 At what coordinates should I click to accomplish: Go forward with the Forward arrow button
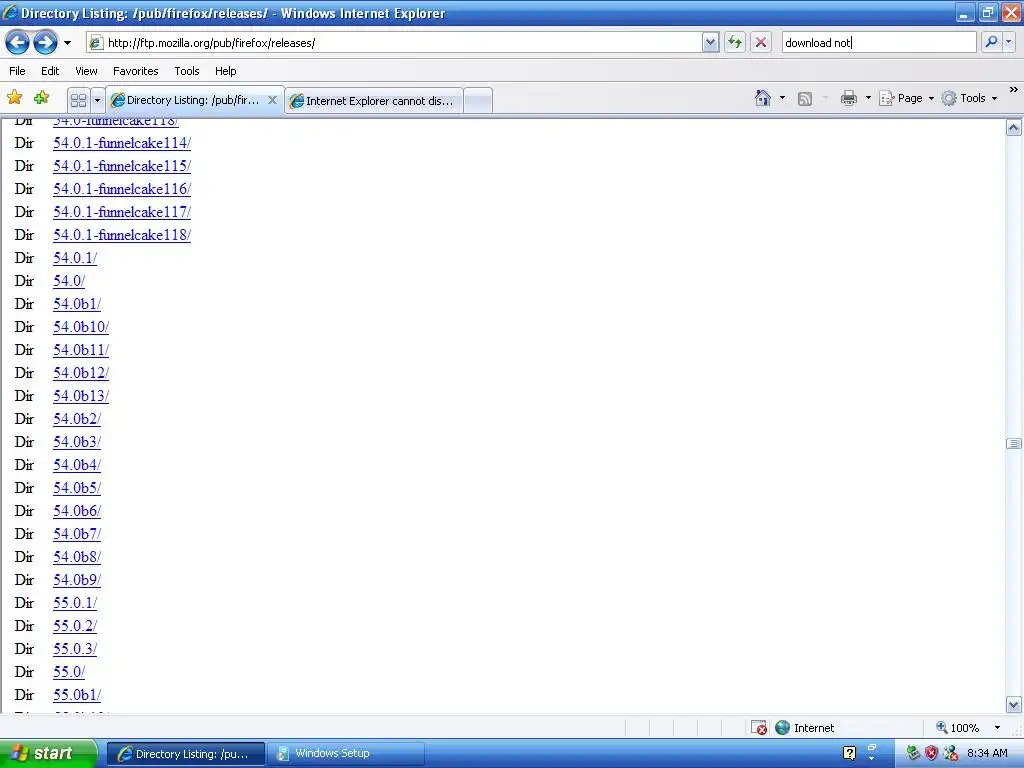point(45,43)
